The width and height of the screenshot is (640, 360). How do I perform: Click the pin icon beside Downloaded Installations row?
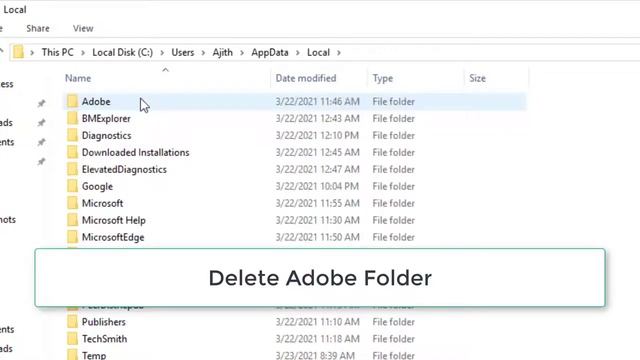(x=41, y=162)
